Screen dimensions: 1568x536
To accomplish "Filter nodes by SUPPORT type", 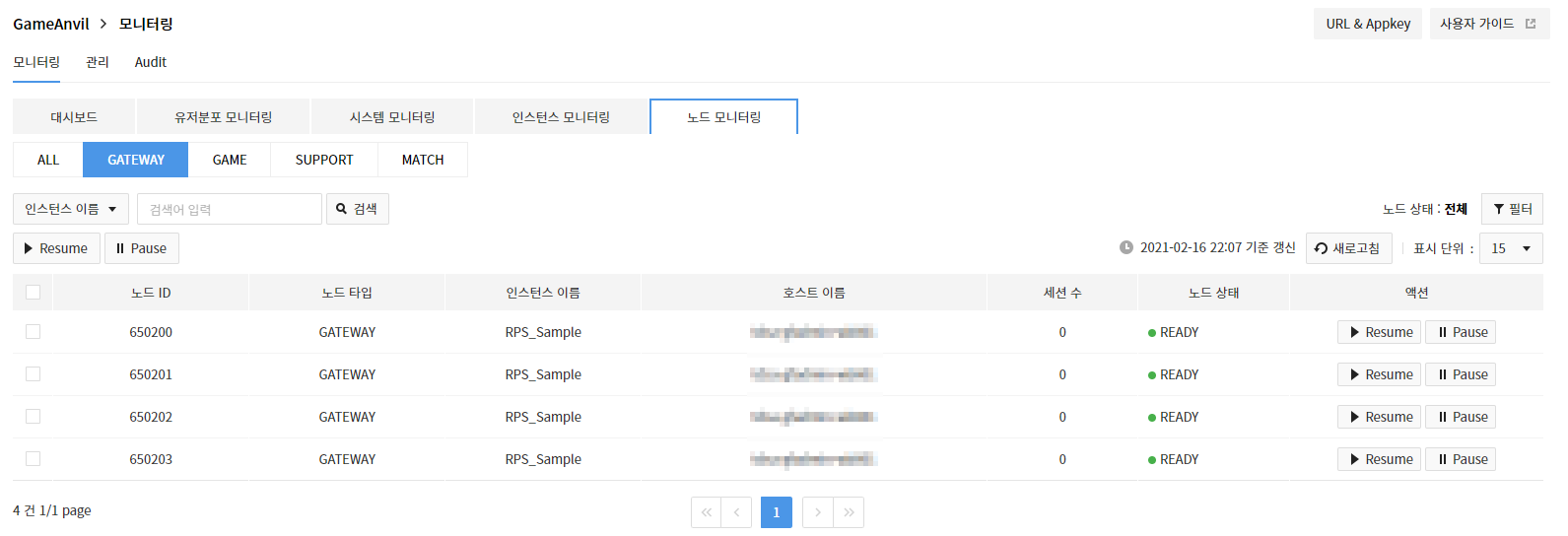I will click(324, 160).
